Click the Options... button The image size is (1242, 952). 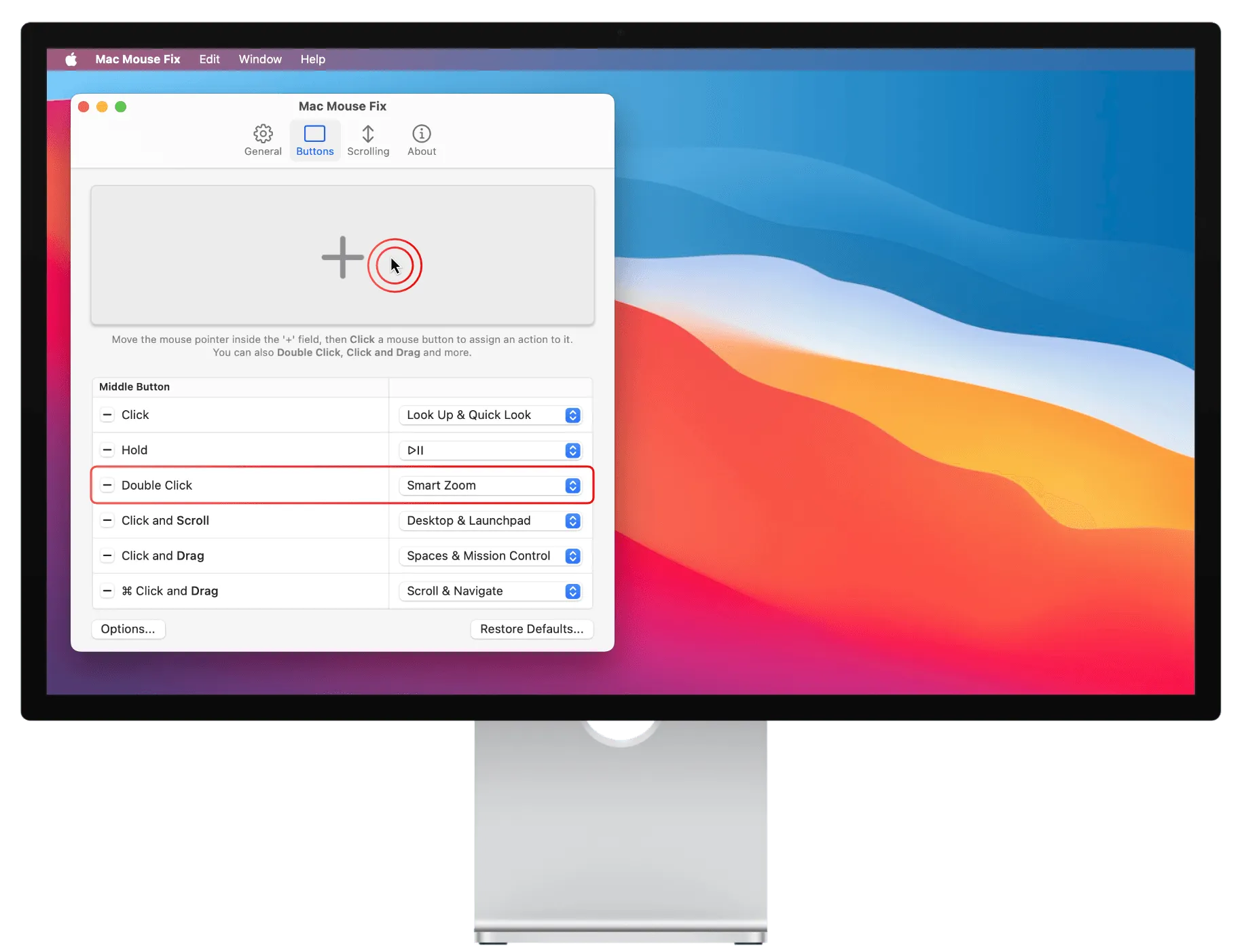coord(128,629)
